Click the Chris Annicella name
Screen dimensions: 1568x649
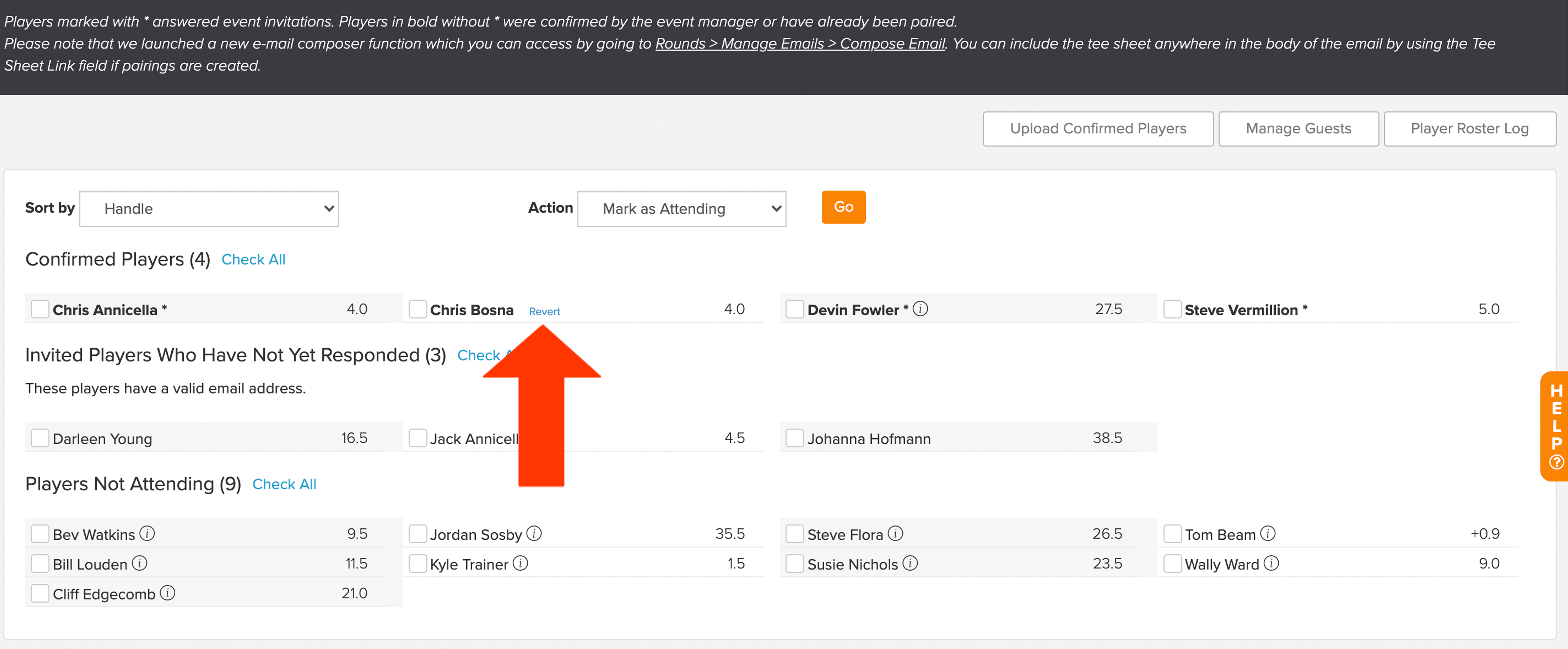[105, 310]
